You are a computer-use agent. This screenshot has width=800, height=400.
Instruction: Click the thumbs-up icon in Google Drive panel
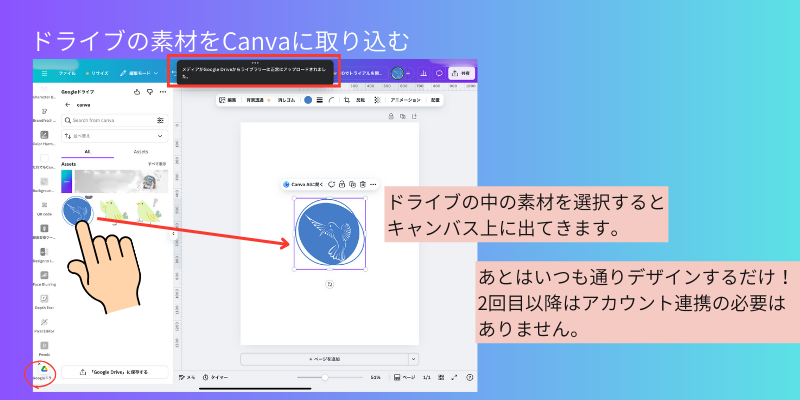pyautogui.click(x=137, y=92)
